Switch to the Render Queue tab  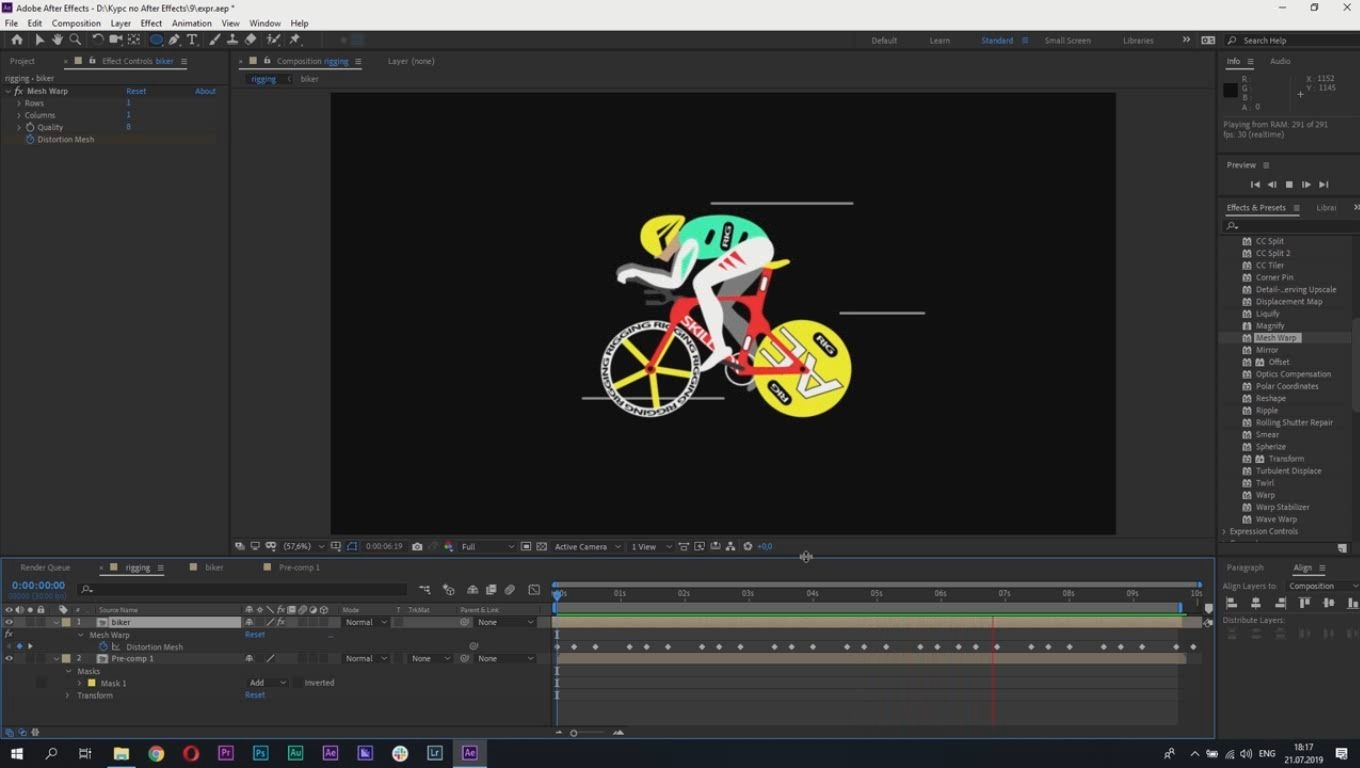click(45, 568)
